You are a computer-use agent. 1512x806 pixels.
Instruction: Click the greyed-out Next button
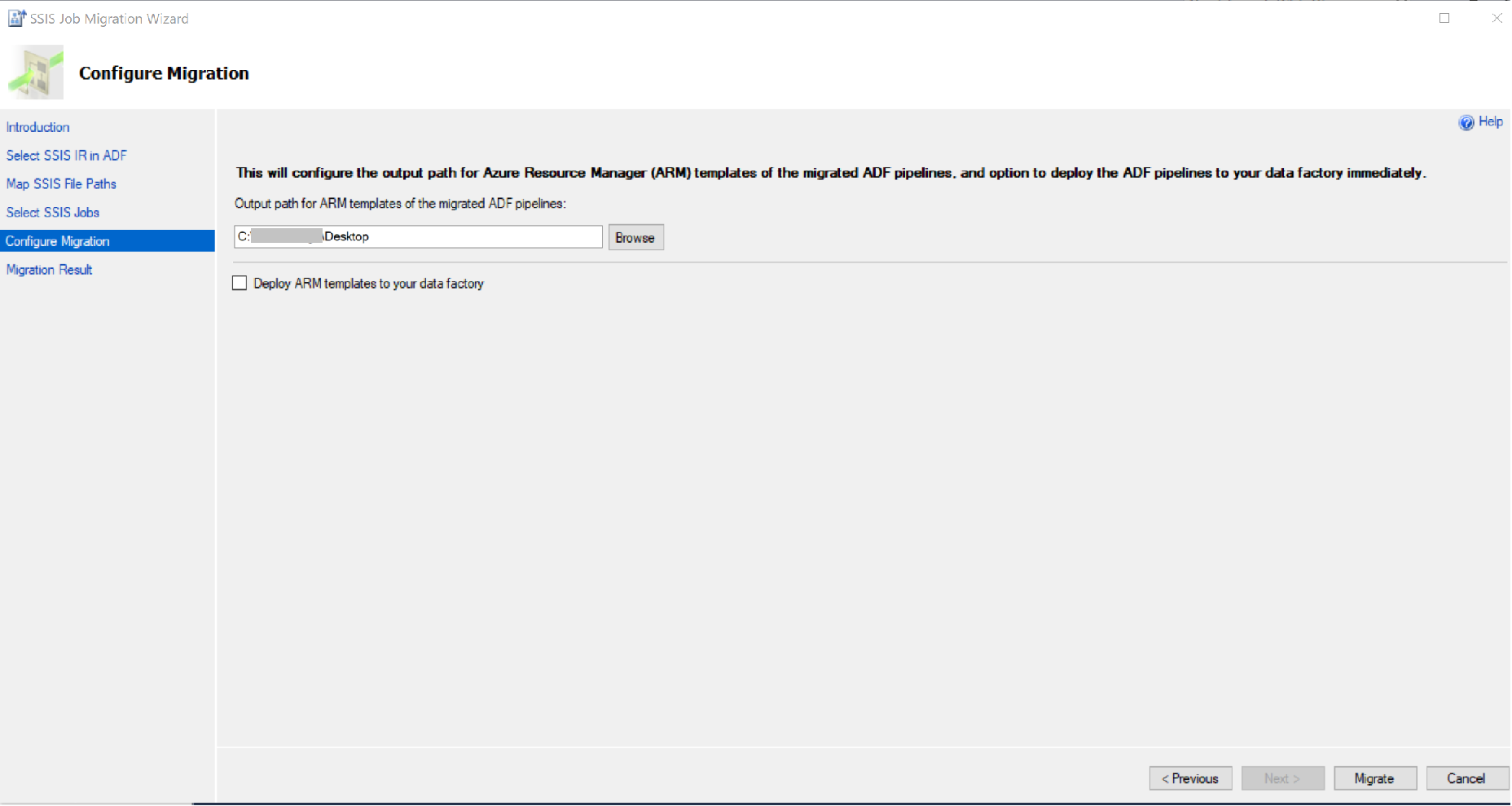(x=1283, y=779)
